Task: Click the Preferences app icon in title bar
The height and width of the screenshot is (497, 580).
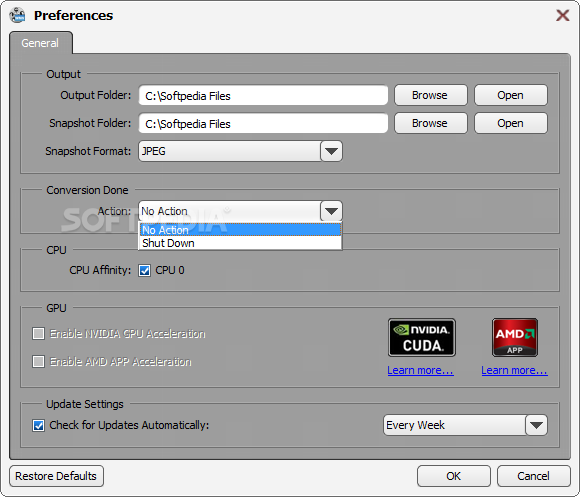Action: pyautogui.click(x=17, y=15)
